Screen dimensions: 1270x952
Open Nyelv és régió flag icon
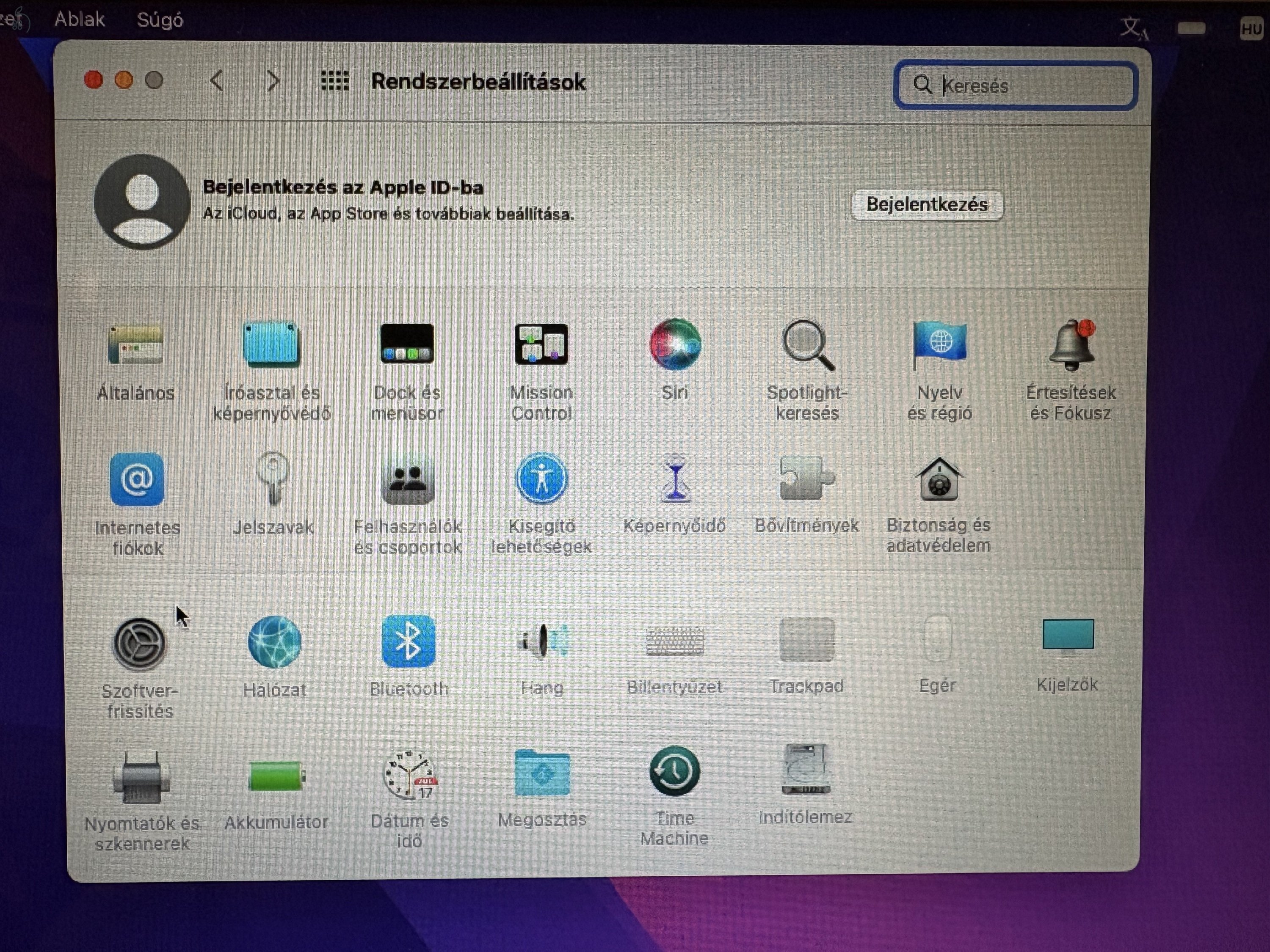(x=939, y=345)
